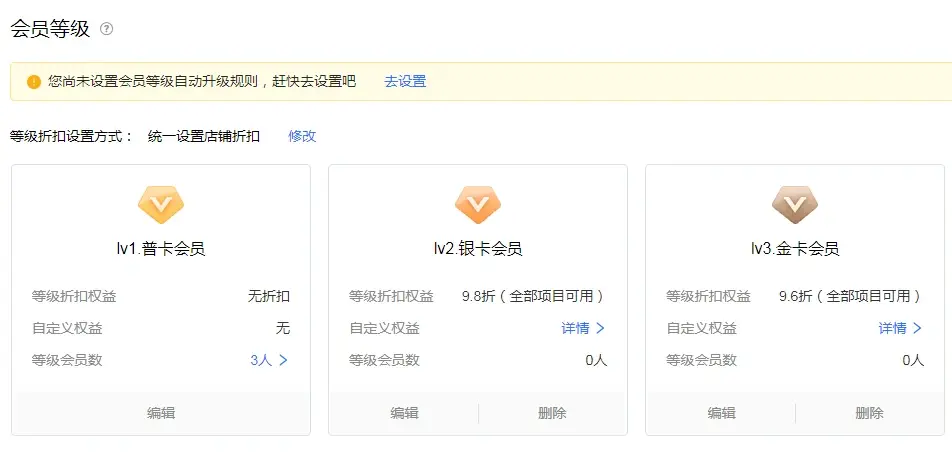Open the 3人 member count for 普卡会员

[269, 360]
